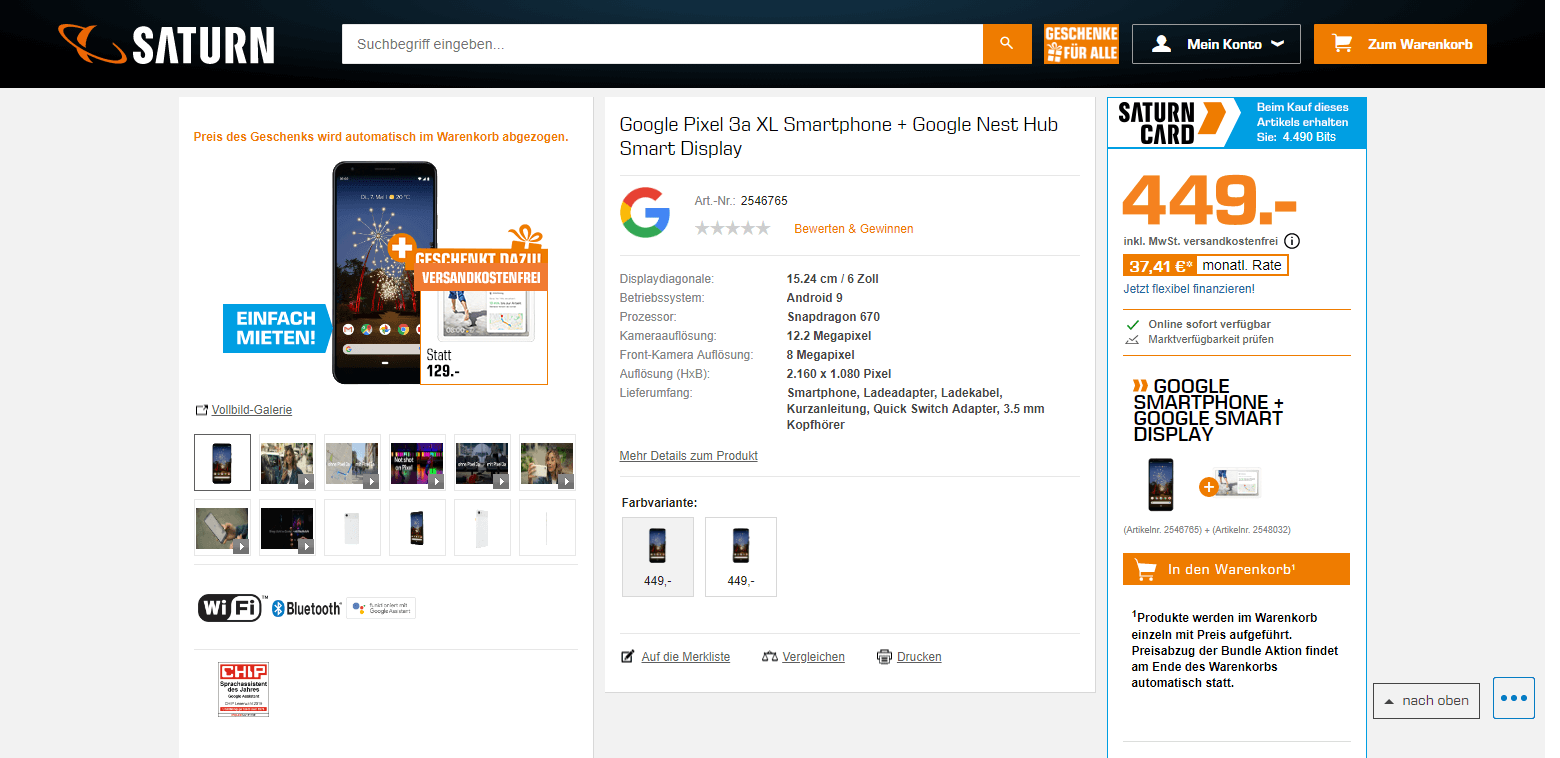Play the fifth video thumbnail in top row
The height and width of the screenshot is (758, 1560).
tap(482, 462)
